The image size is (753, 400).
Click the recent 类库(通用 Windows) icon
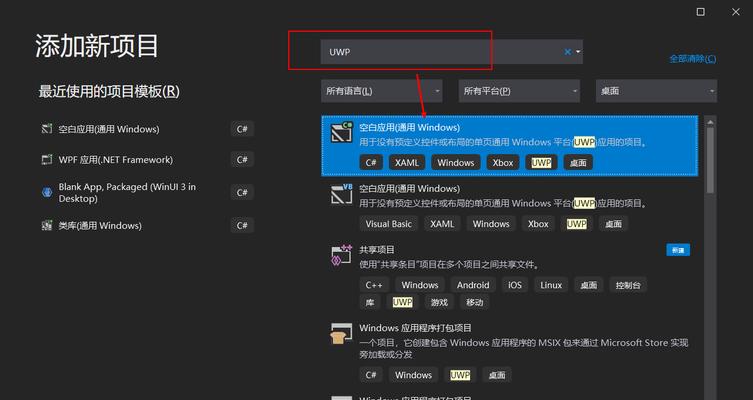[x=47, y=225]
